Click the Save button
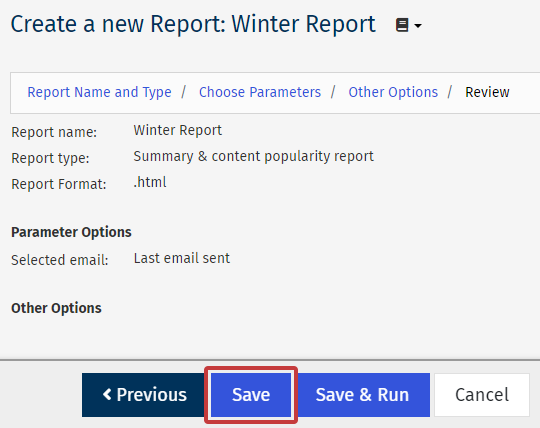The image size is (540, 428). tap(251, 395)
